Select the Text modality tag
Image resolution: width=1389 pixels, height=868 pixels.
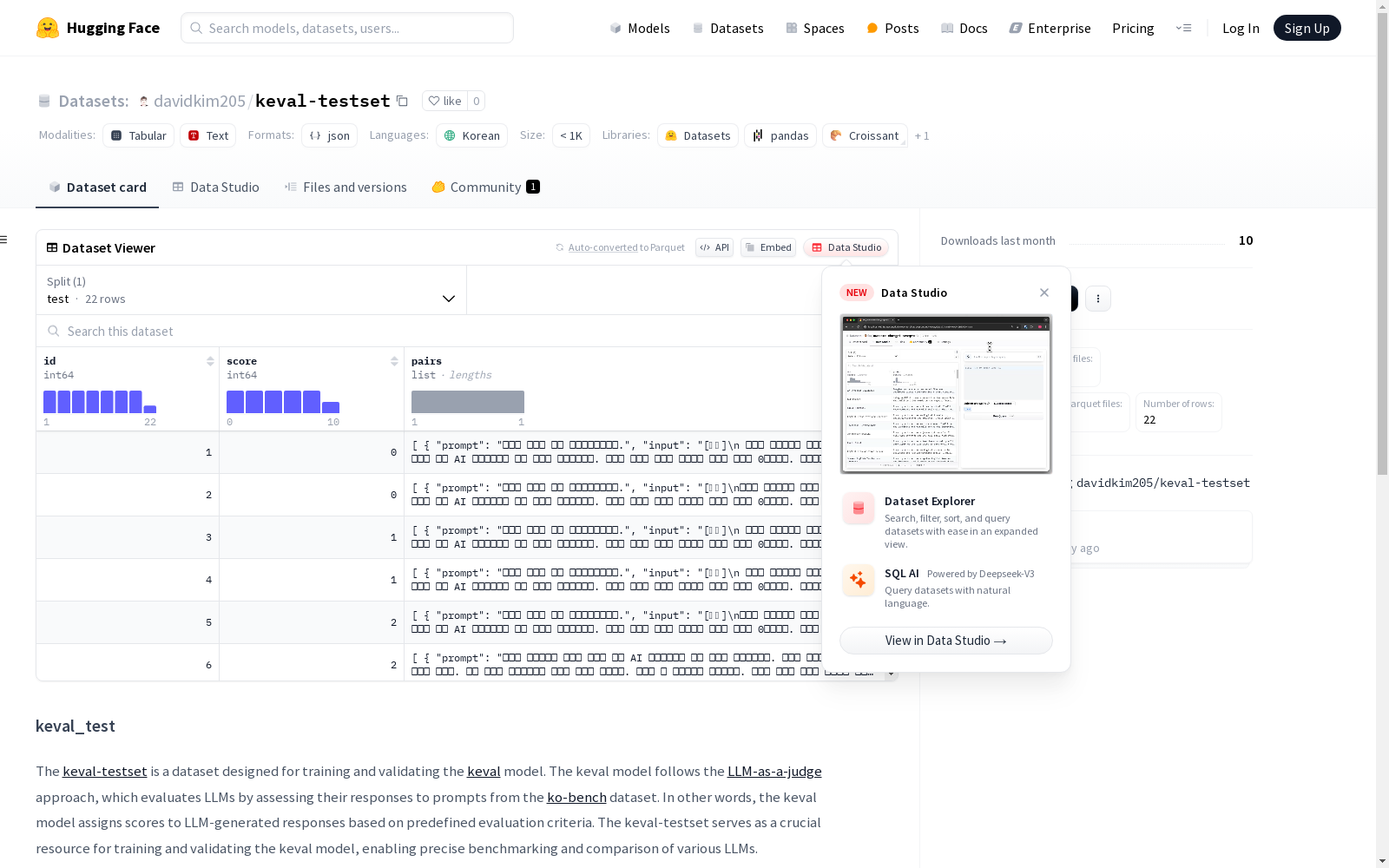click(x=208, y=135)
